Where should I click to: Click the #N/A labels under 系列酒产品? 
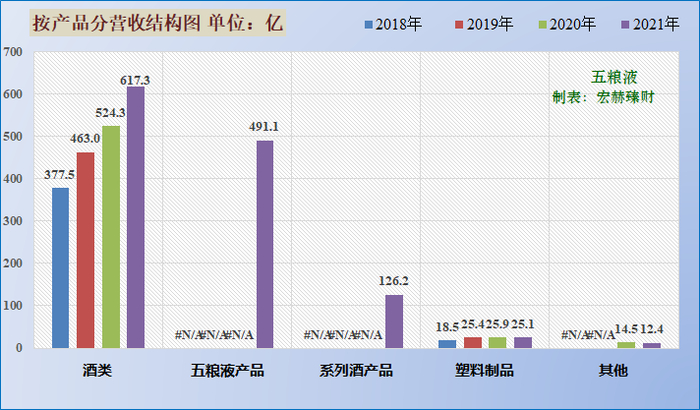pos(343,335)
